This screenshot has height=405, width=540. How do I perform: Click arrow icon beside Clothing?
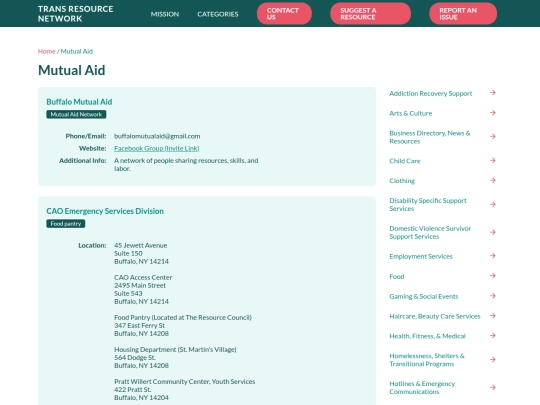493,180
